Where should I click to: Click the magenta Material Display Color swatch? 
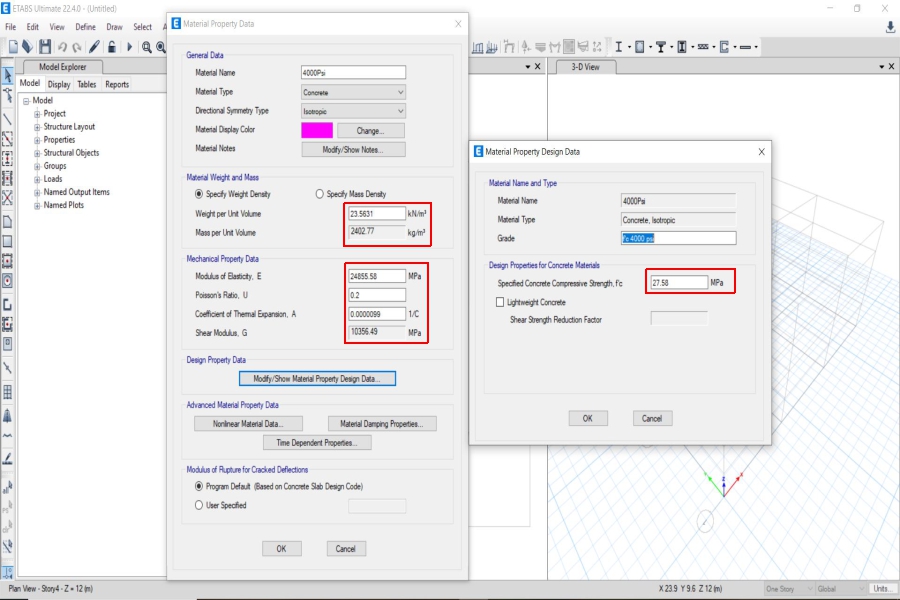click(x=317, y=130)
